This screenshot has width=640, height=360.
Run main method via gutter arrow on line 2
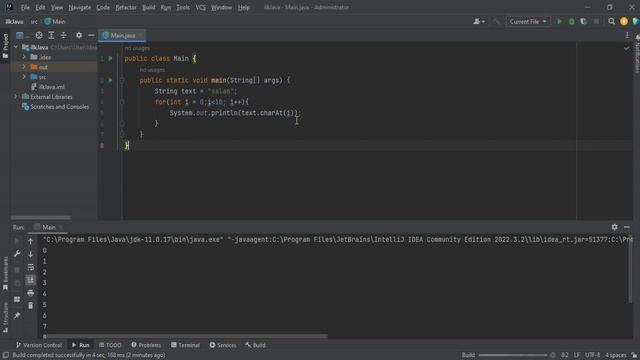[x=110, y=80]
